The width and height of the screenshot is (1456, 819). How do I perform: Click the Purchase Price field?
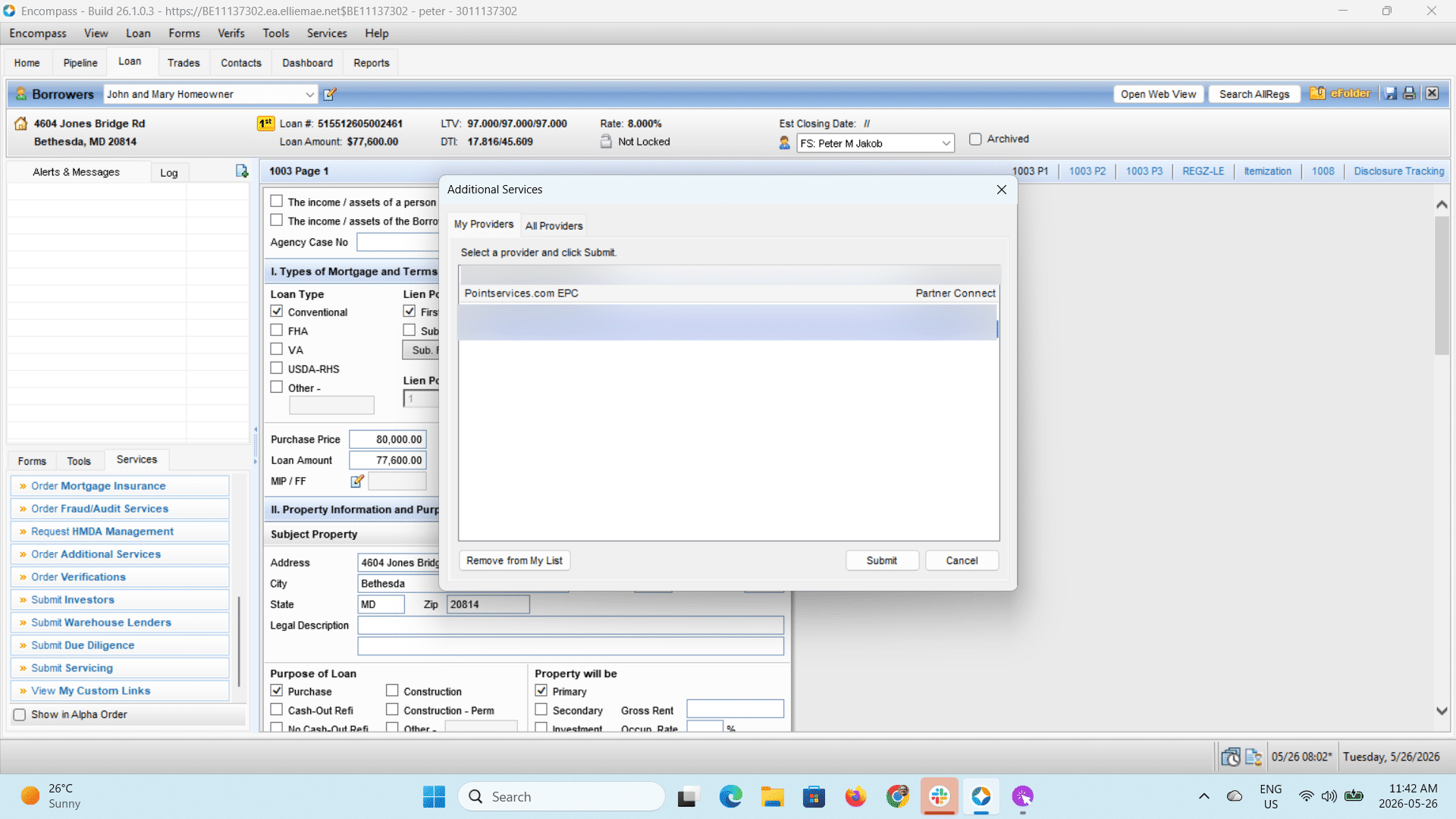[388, 440]
